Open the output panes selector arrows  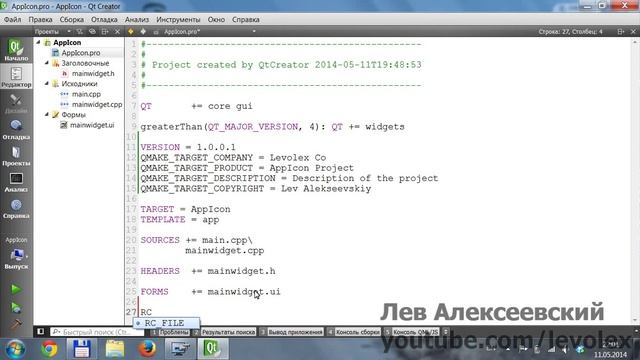[x=446, y=332]
